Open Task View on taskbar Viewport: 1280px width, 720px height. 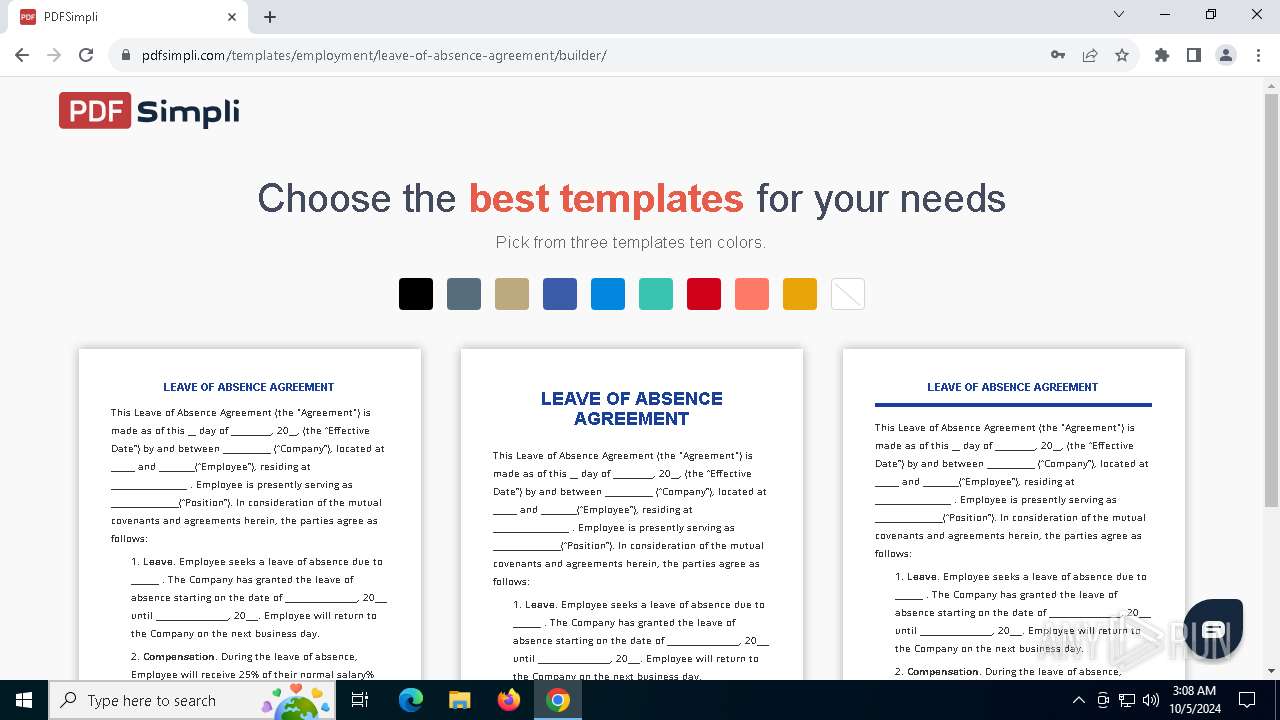[x=361, y=700]
